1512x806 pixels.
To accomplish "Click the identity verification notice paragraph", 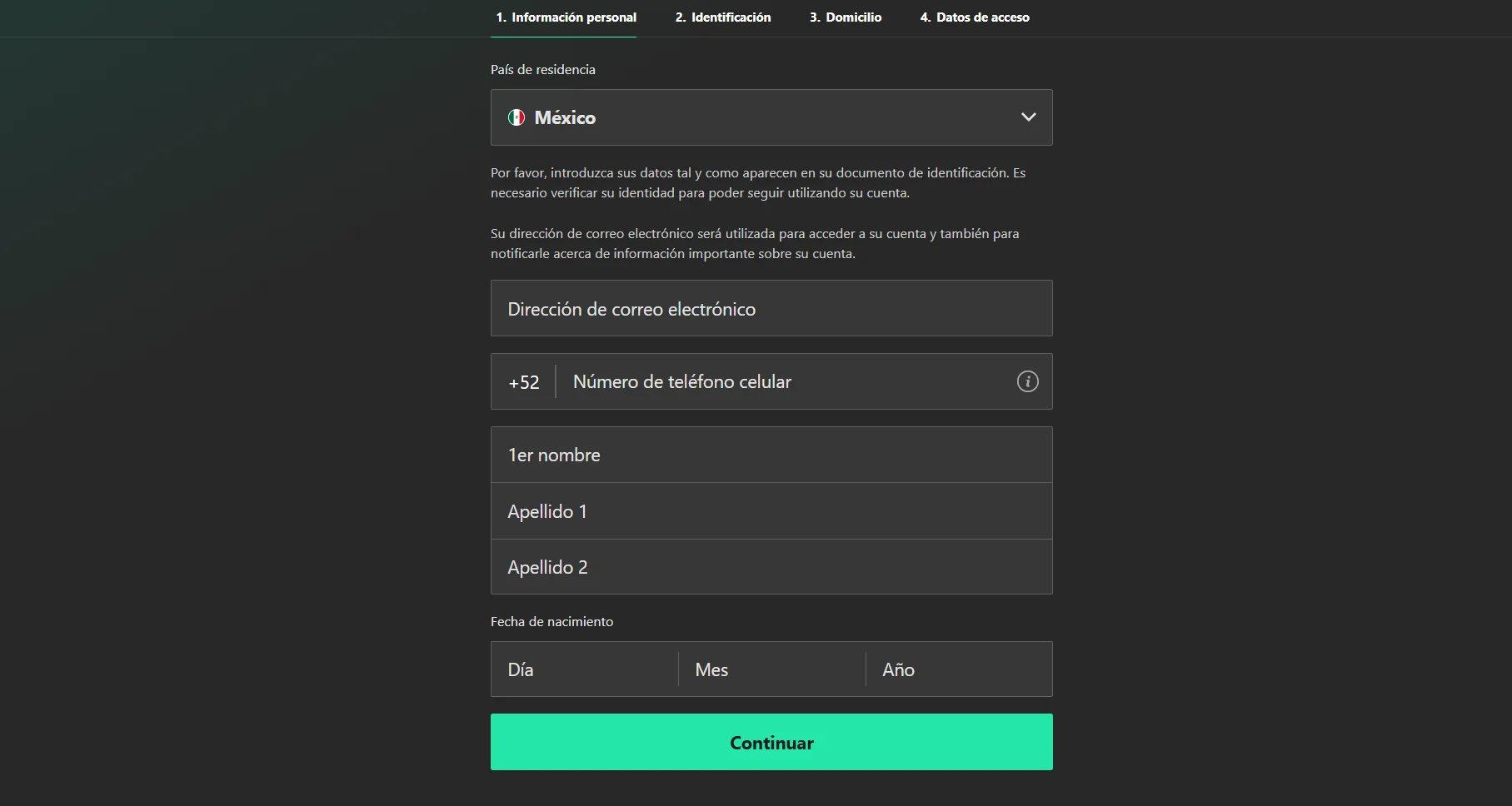I will pos(758,183).
